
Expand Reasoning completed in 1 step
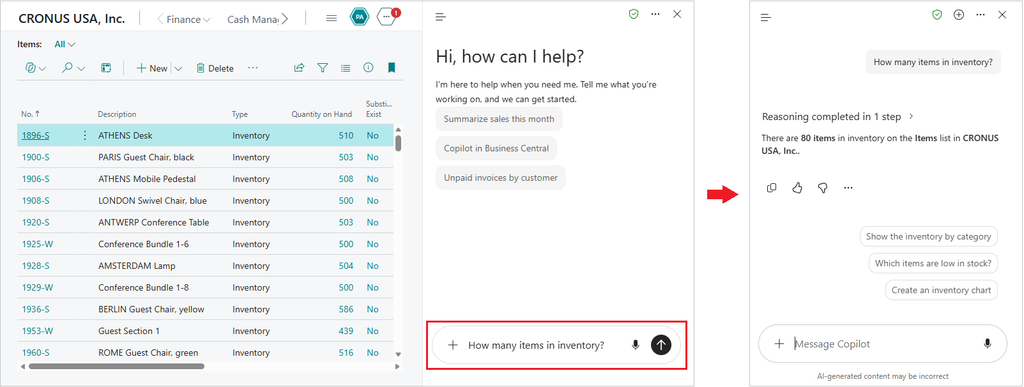(x=838, y=117)
